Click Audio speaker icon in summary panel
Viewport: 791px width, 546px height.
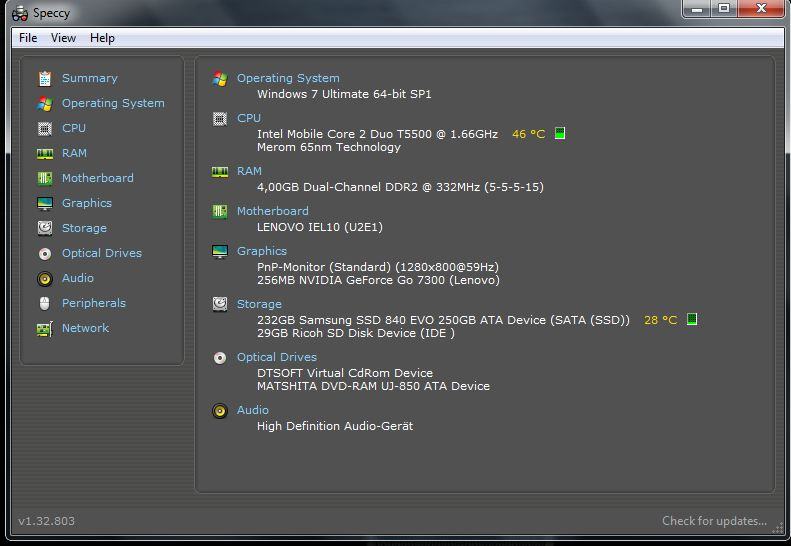pyautogui.click(x=220, y=411)
